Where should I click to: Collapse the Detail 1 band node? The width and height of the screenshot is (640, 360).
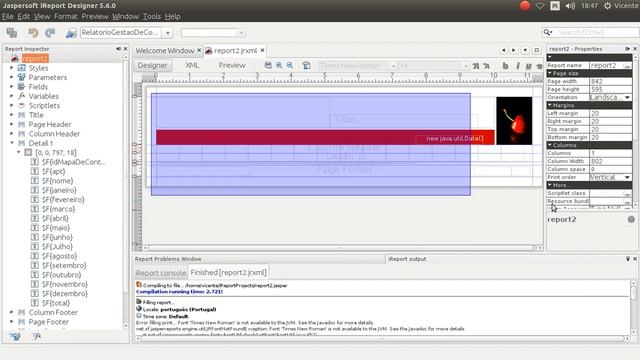click(x=11, y=143)
